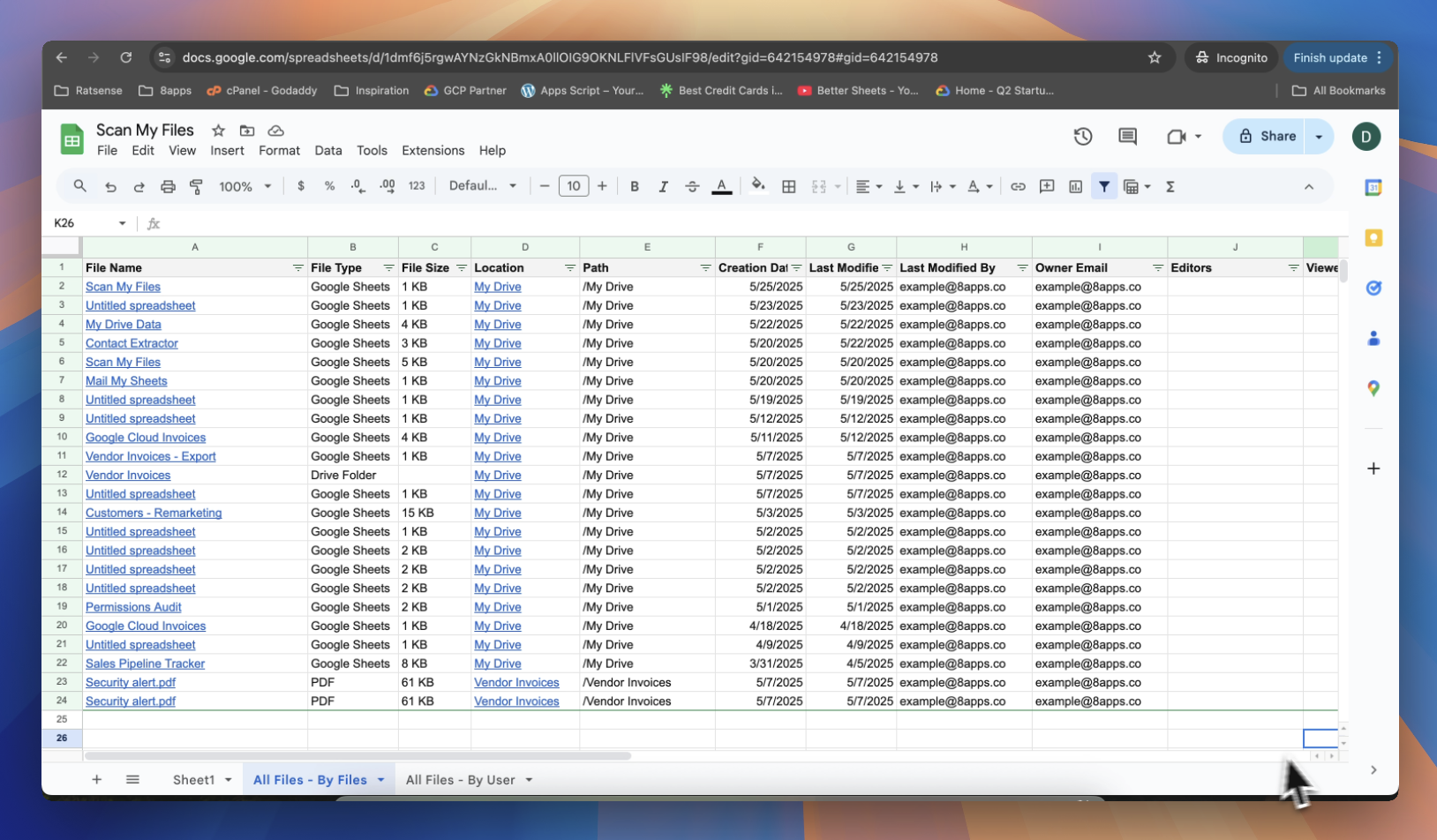Viewport: 1437px width, 840px height.
Task: Switch to All Files - By User tab
Action: [460, 780]
